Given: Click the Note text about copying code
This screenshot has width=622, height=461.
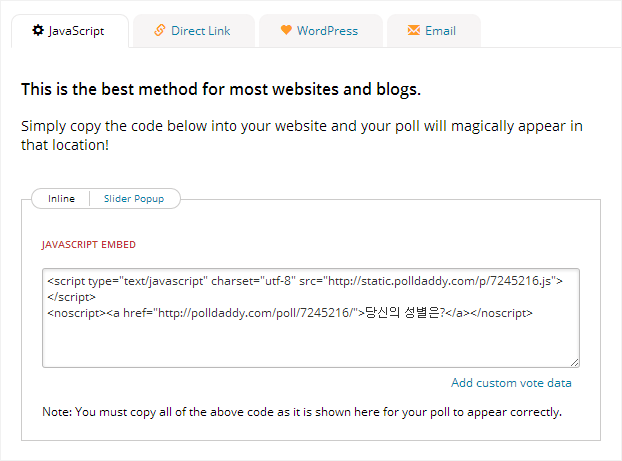Looking at the screenshot, I should pyautogui.click(x=302, y=412).
